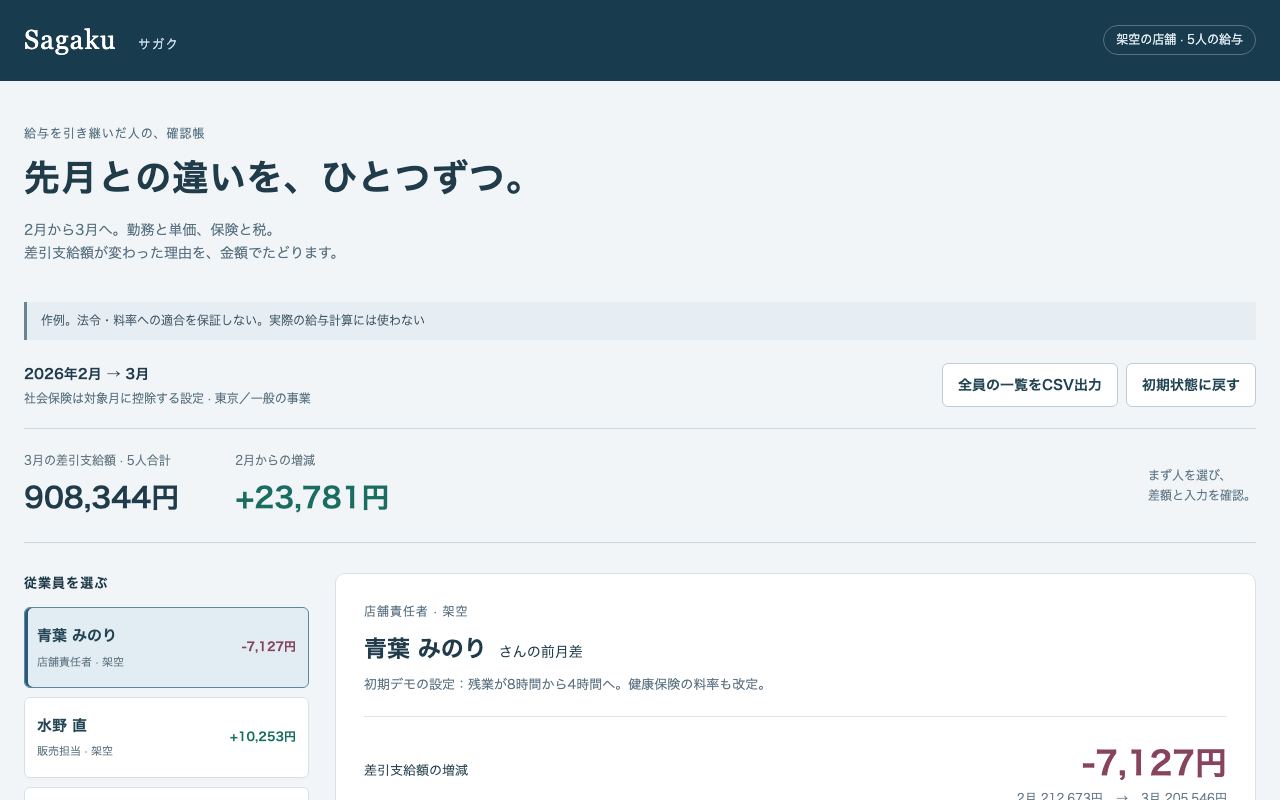Click the 架空の店舗・5人の給与 badge
Viewport: 1280px width, 800px height.
pyautogui.click(x=1179, y=40)
